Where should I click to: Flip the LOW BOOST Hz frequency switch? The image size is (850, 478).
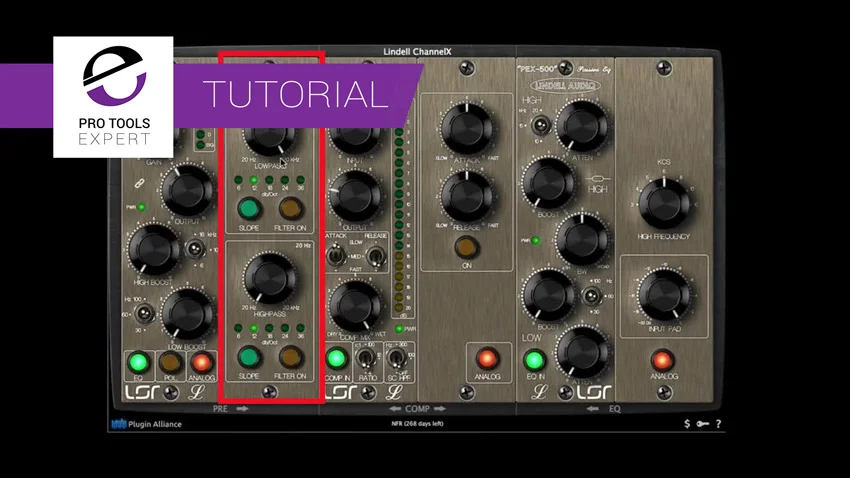click(144, 313)
